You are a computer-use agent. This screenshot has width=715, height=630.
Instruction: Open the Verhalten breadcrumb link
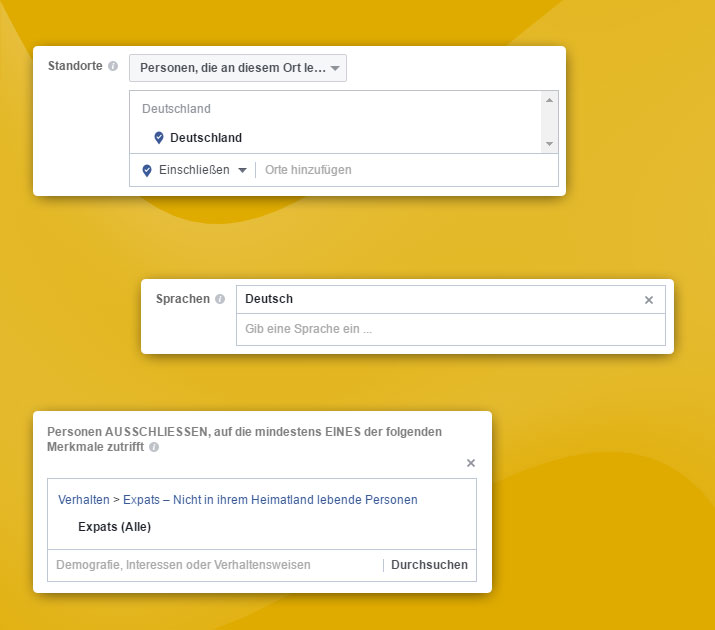click(84, 500)
